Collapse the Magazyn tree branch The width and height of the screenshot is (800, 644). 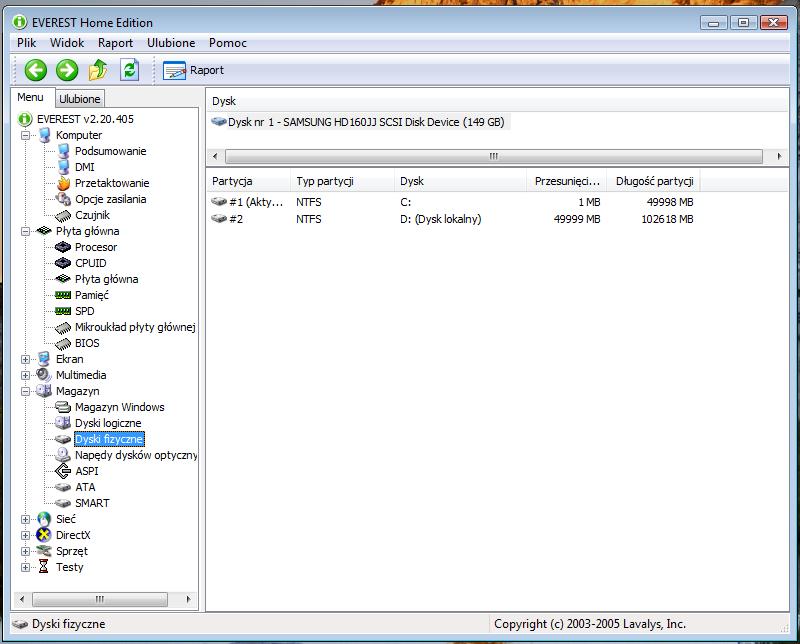coord(26,391)
